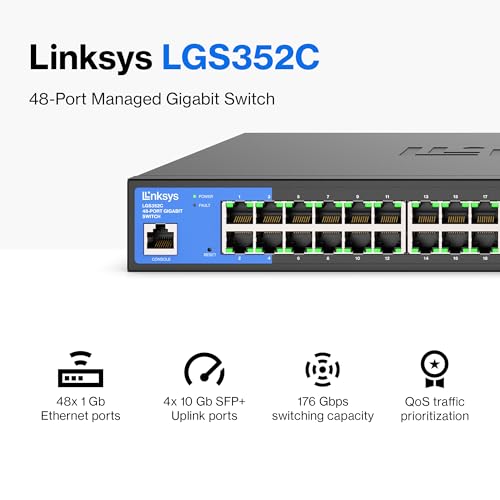Screen dimensions: 500x500
Task: Click the Linksys logo on the switch panel
Action: click(160, 196)
